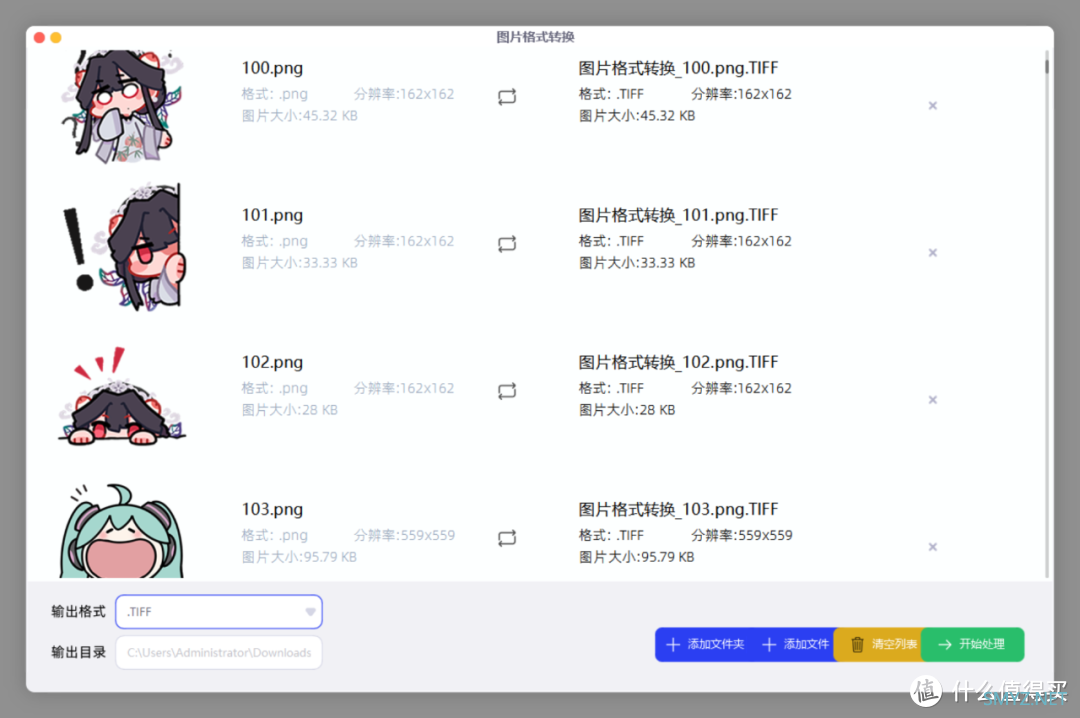Click source size text 图片大小:28 KB
Viewport: 1080px width, 718px height.
[289, 410]
